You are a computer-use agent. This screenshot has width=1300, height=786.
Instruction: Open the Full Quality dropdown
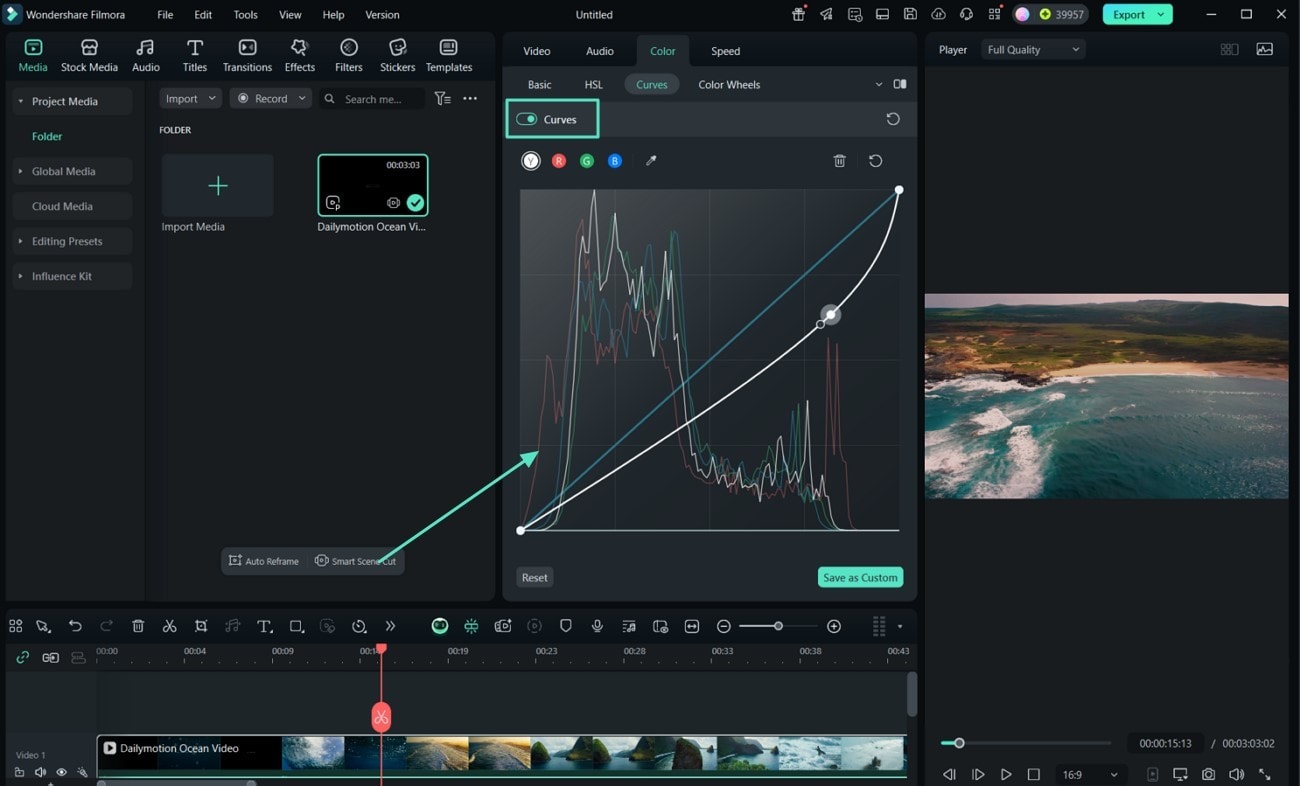click(1033, 50)
